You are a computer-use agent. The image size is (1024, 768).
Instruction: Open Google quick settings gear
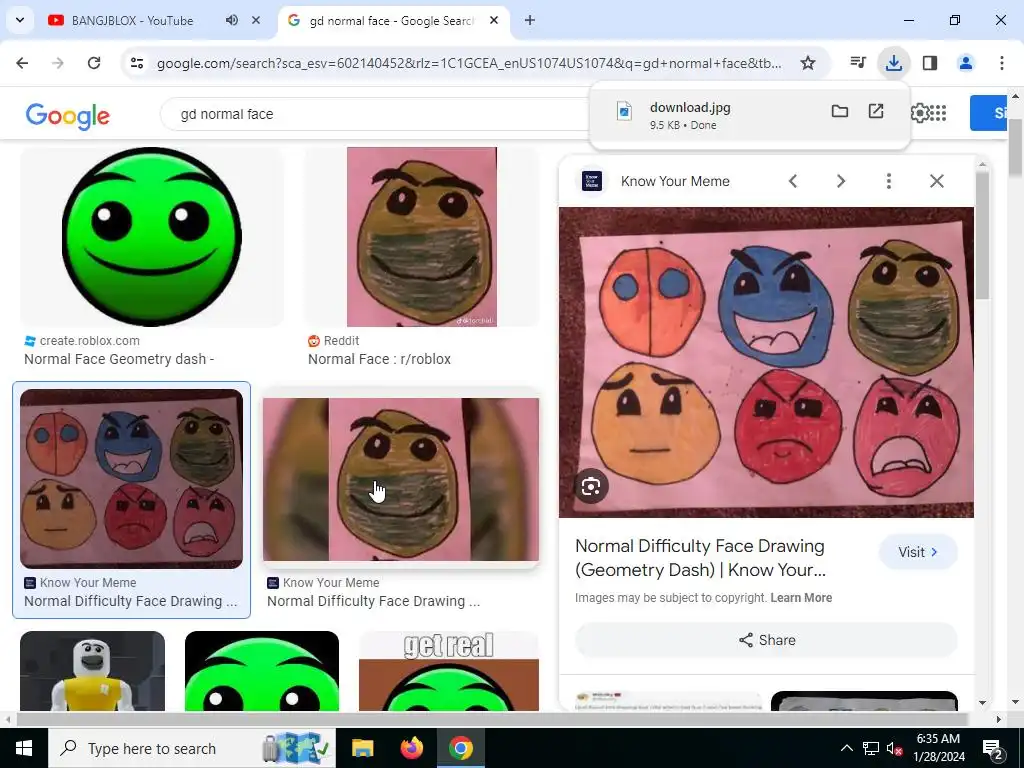pyautogui.click(x=920, y=113)
